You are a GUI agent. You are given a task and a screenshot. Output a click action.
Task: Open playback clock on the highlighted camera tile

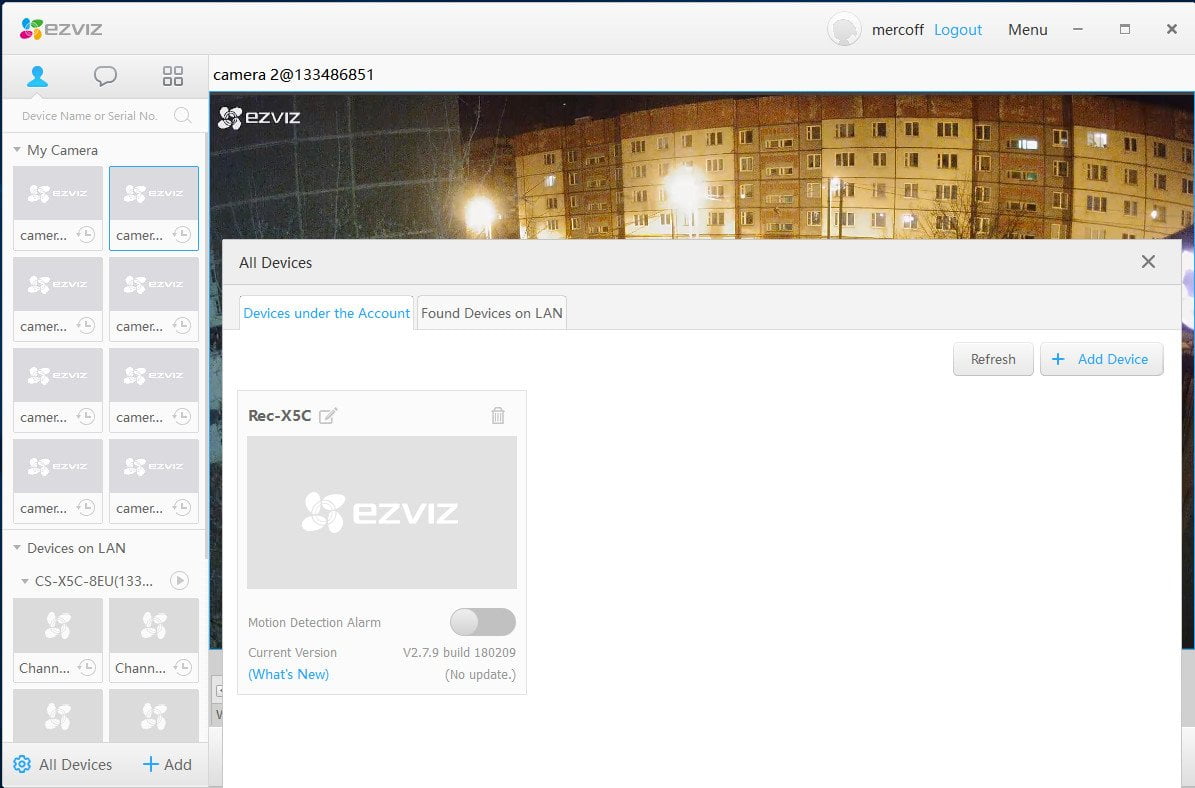pos(181,235)
